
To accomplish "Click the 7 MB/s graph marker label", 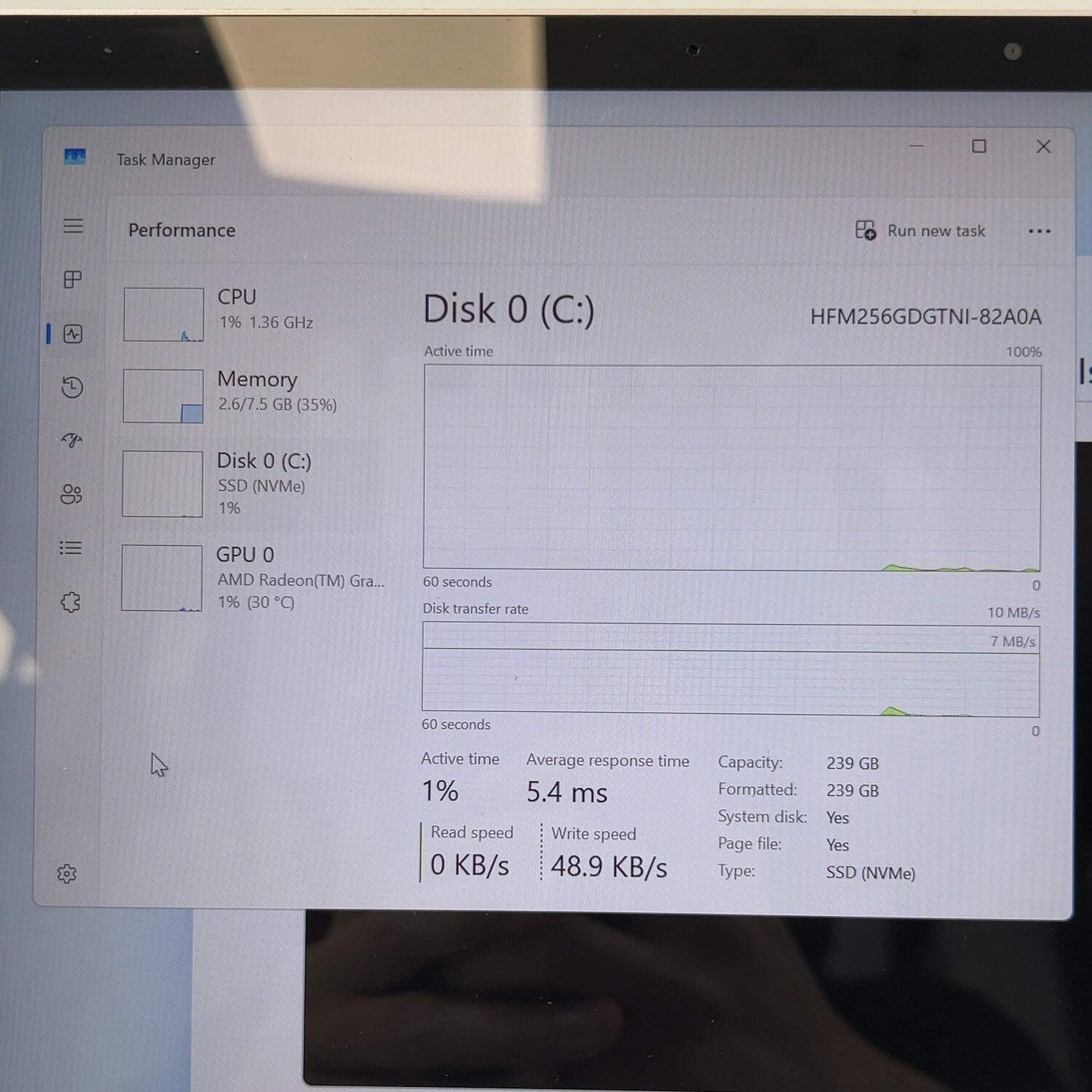I will [1013, 641].
